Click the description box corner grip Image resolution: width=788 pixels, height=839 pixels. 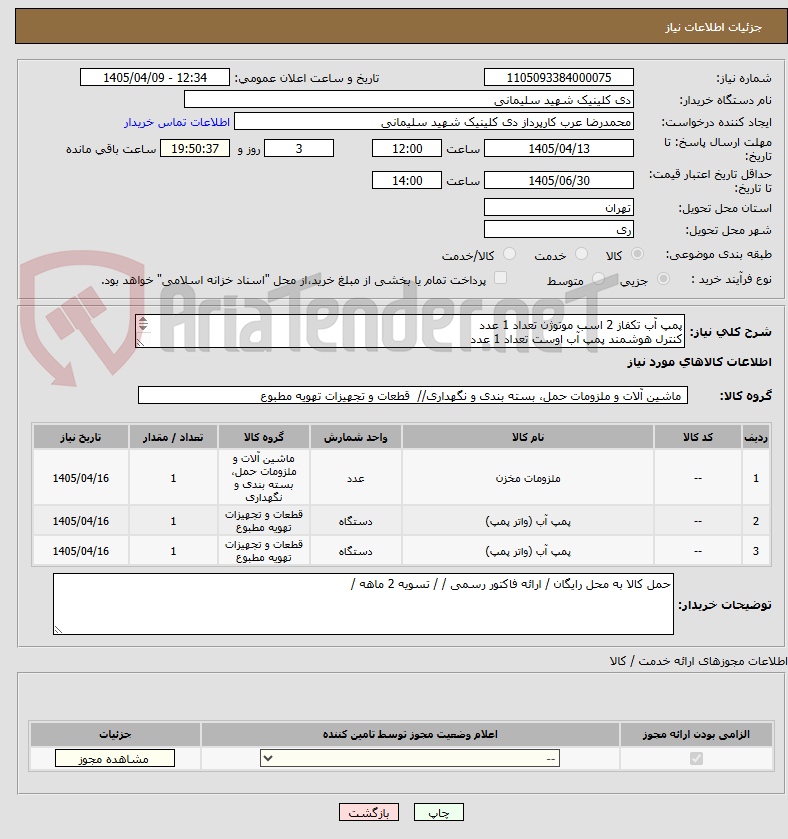click(141, 343)
